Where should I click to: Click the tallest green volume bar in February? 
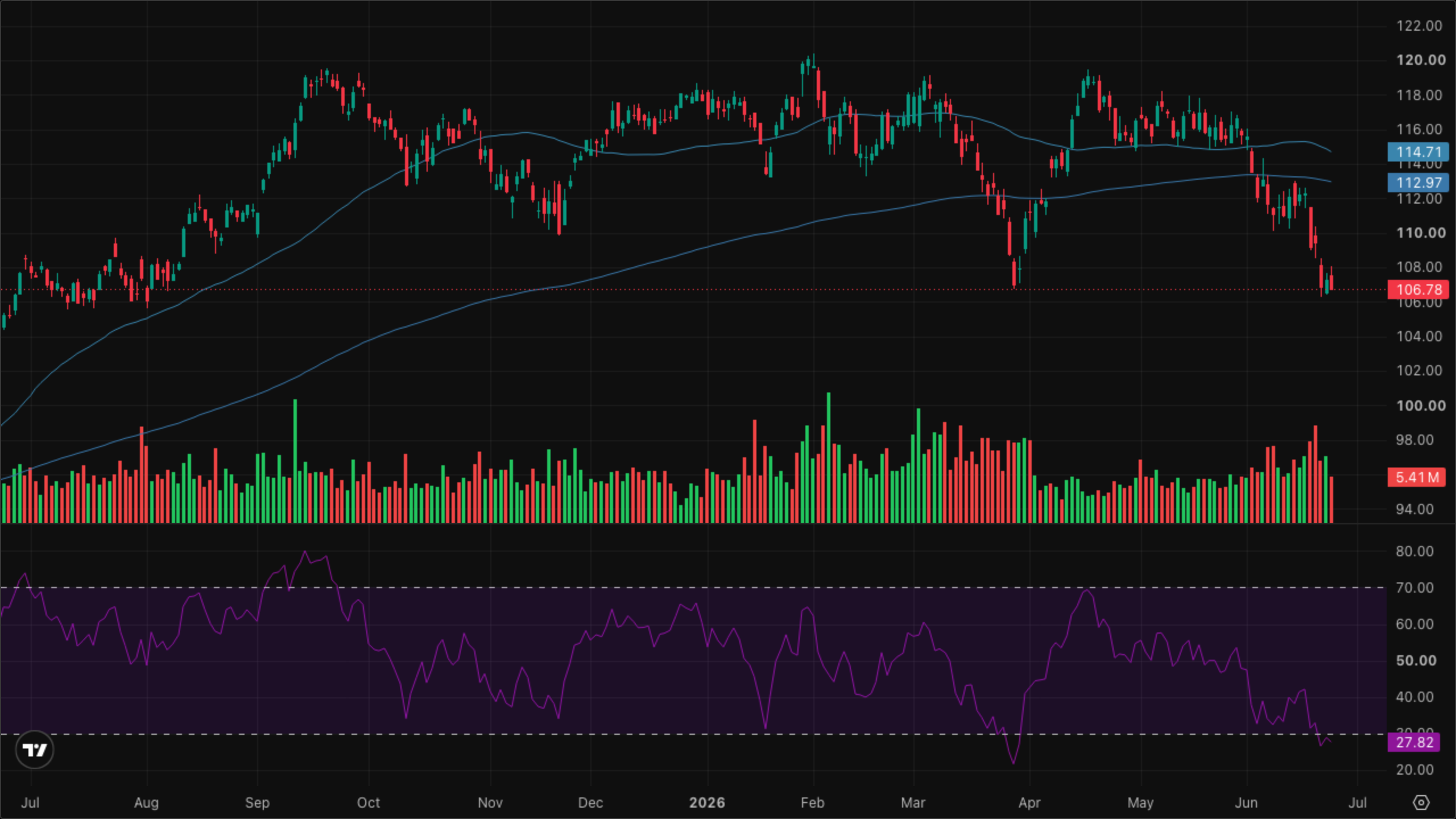click(828, 458)
